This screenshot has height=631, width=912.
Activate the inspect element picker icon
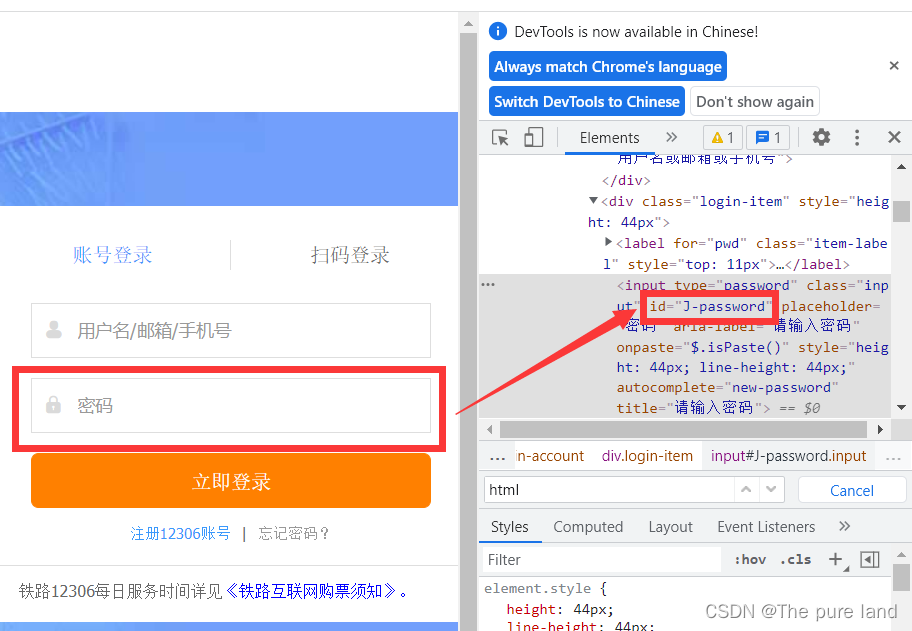(500, 138)
